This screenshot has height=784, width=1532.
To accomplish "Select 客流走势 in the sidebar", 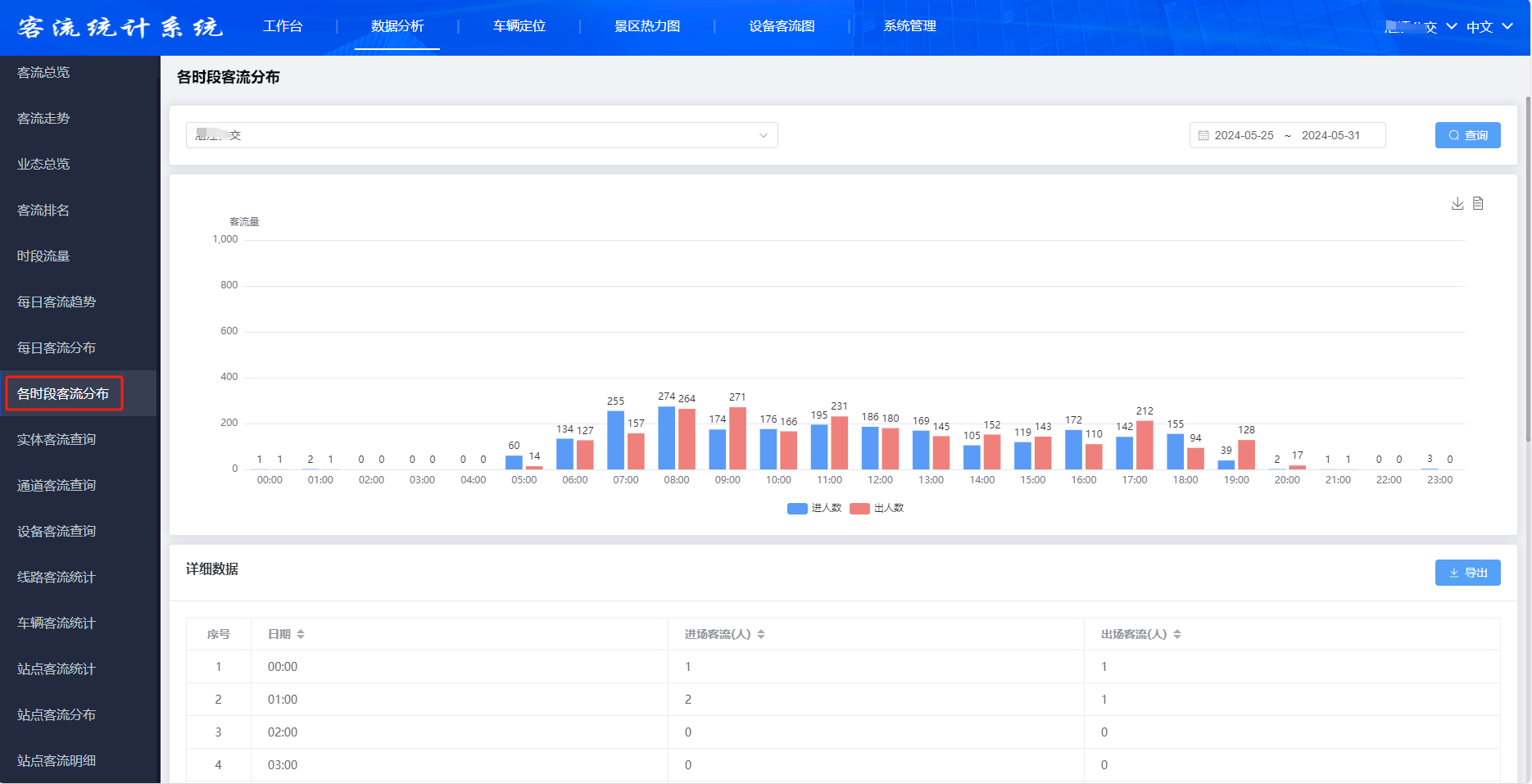I will (43, 119).
